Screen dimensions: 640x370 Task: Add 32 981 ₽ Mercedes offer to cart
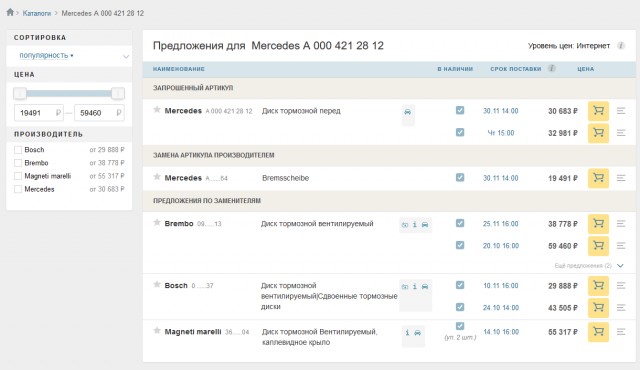pyautogui.click(x=598, y=133)
